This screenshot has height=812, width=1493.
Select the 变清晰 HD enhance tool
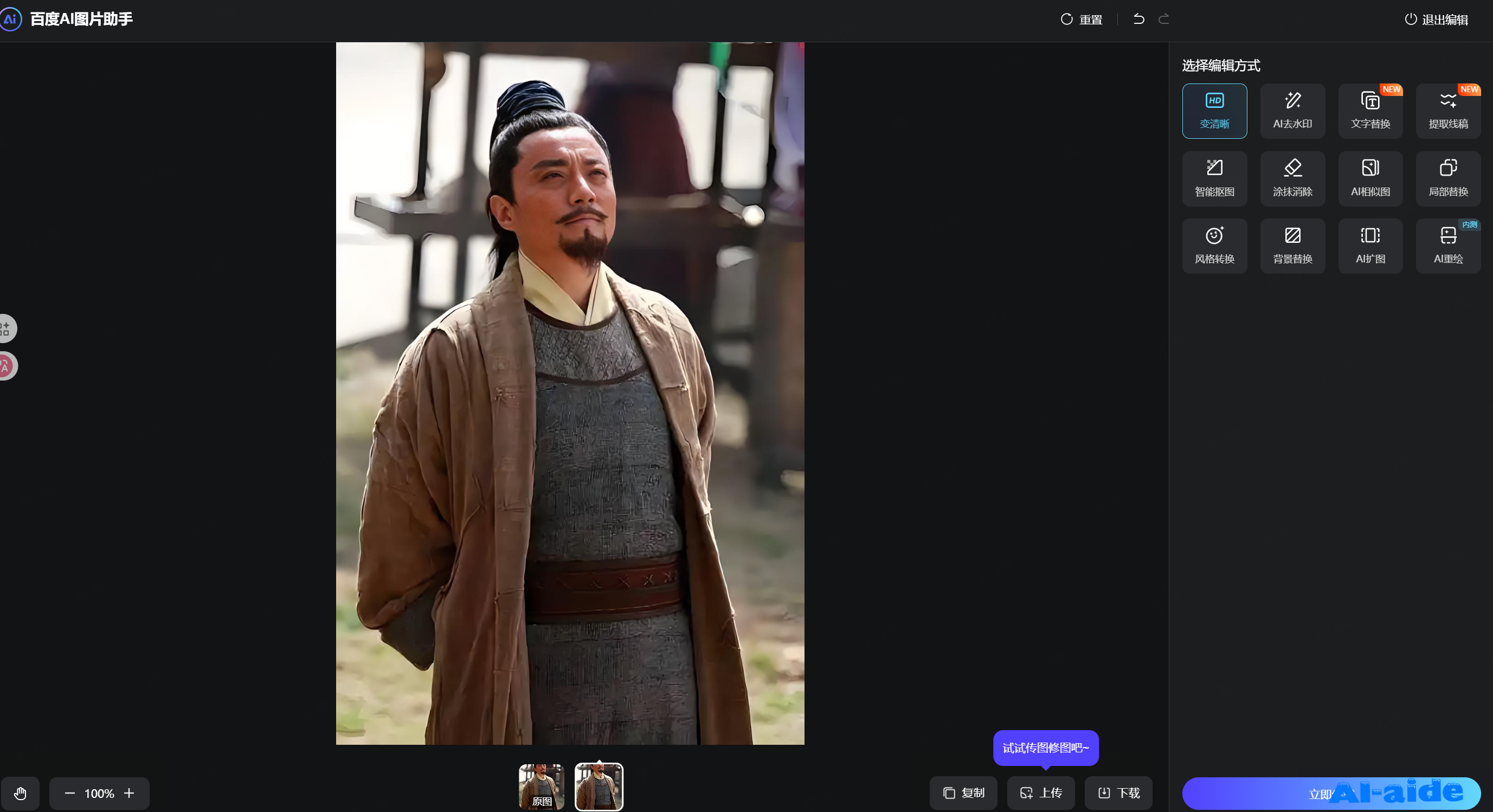coord(1214,111)
